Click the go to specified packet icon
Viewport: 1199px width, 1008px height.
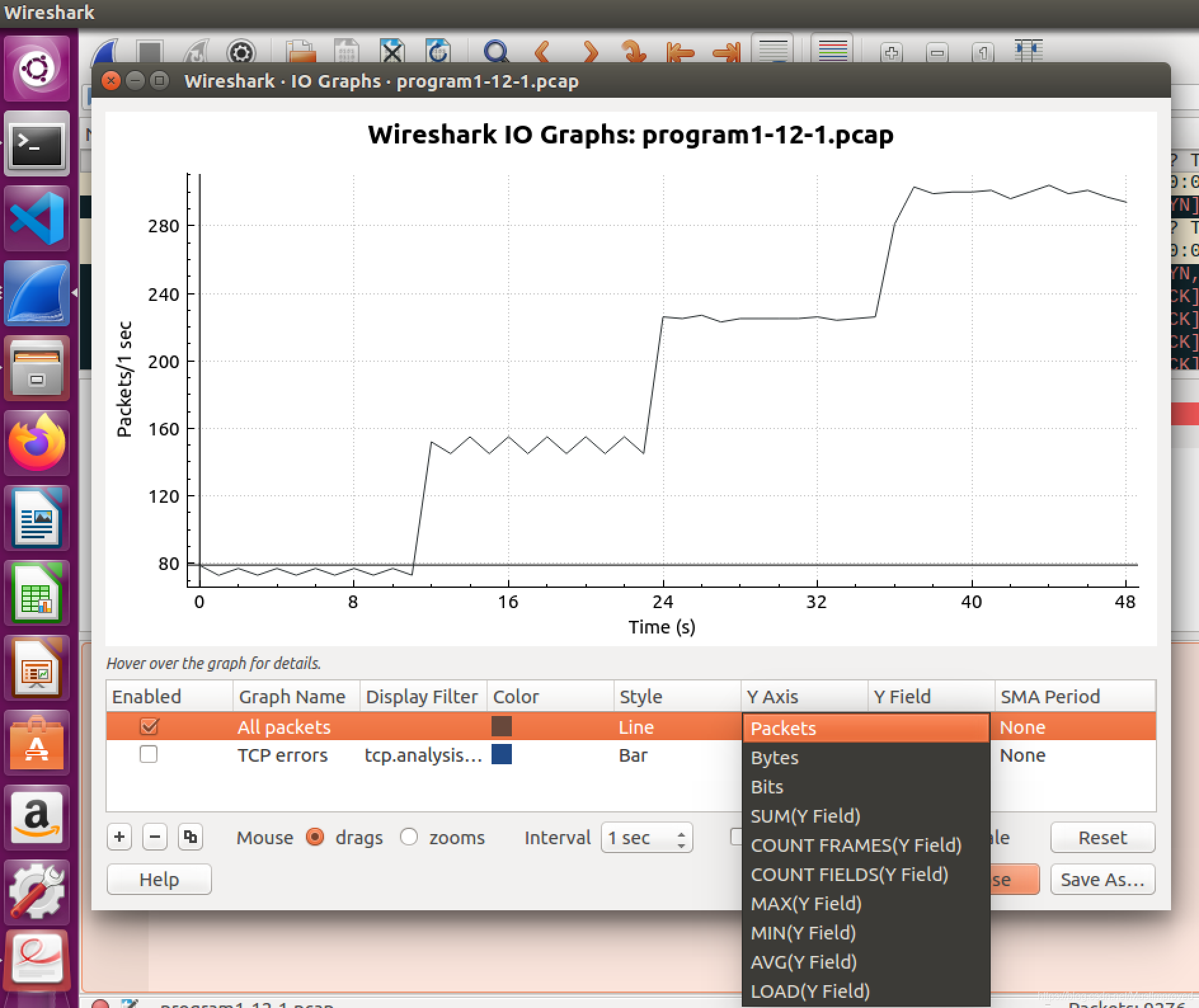633,51
